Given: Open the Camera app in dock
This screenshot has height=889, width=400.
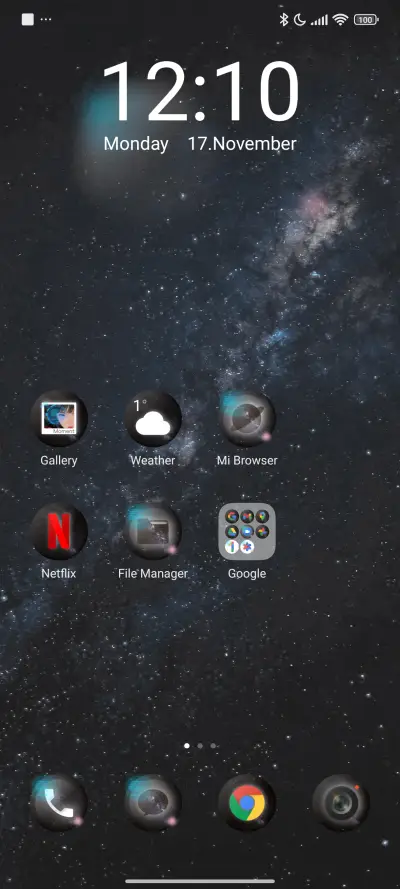Looking at the screenshot, I should point(341,803).
